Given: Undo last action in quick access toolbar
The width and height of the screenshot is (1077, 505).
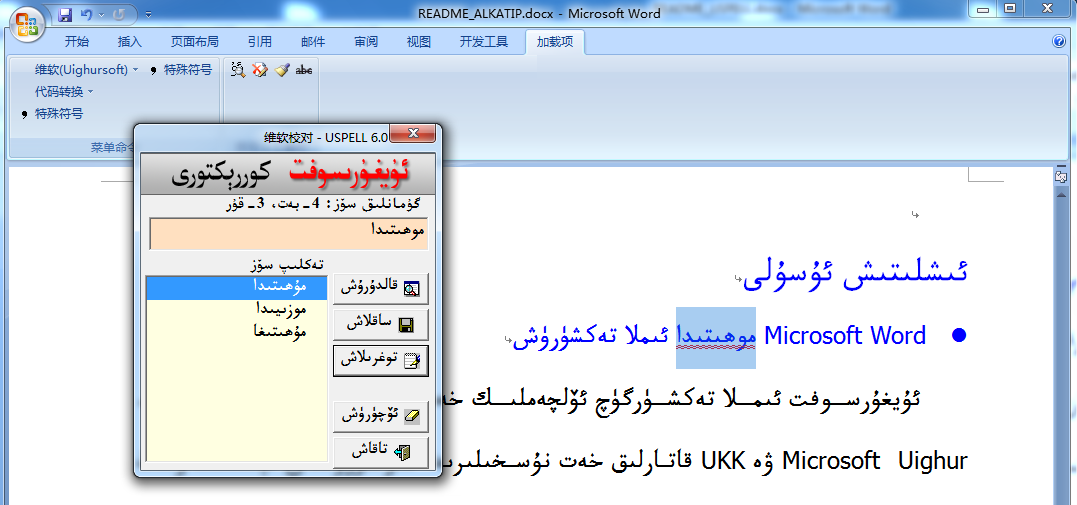Looking at the screenshot, I should 87,14.
